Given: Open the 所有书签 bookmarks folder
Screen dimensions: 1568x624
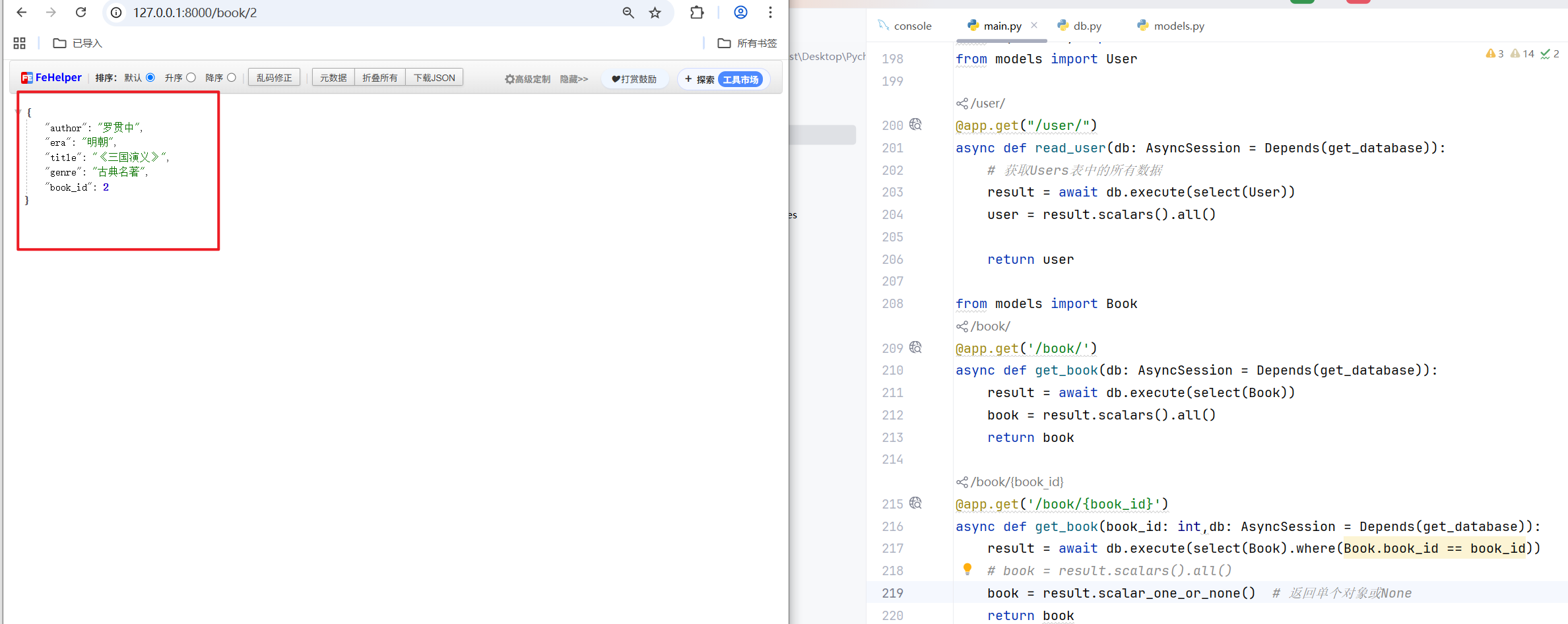Looking at the screenshot, I should pyautogui.click(x=748, y=43).
